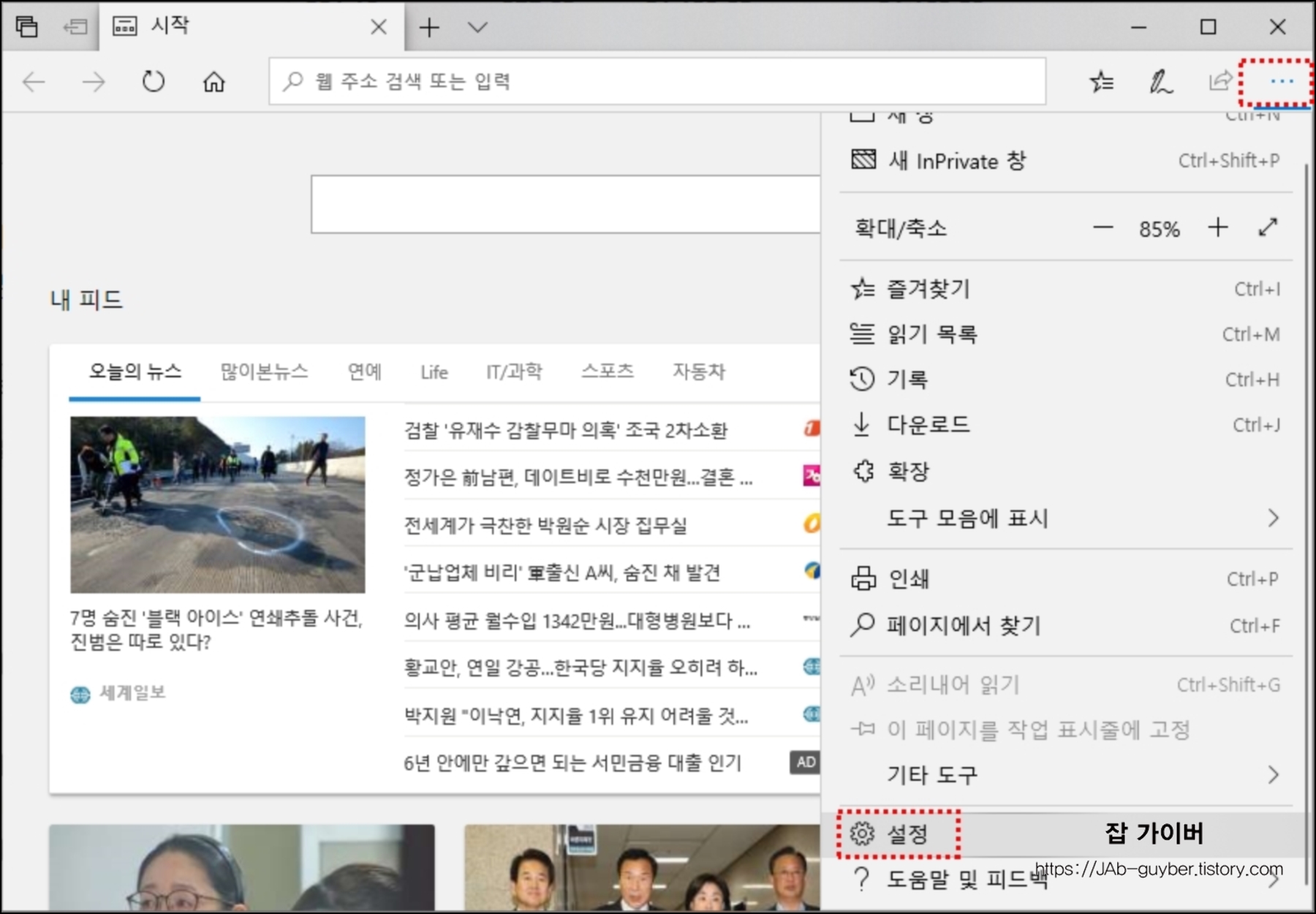Open 다운로드 menu item
This screenshot has height=914, width=1316.
tap(1065, 425)
